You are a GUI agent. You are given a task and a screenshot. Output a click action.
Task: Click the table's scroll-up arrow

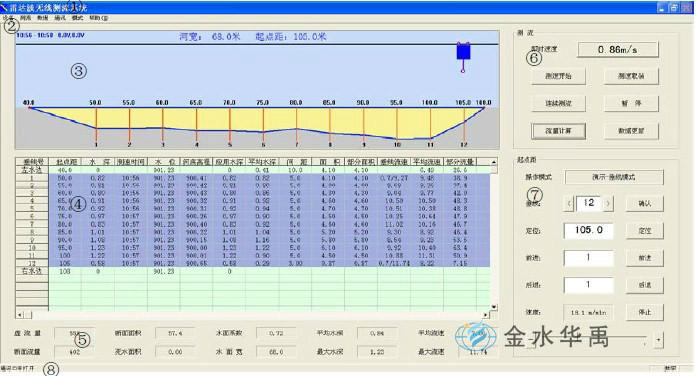(x=493, y=162)
